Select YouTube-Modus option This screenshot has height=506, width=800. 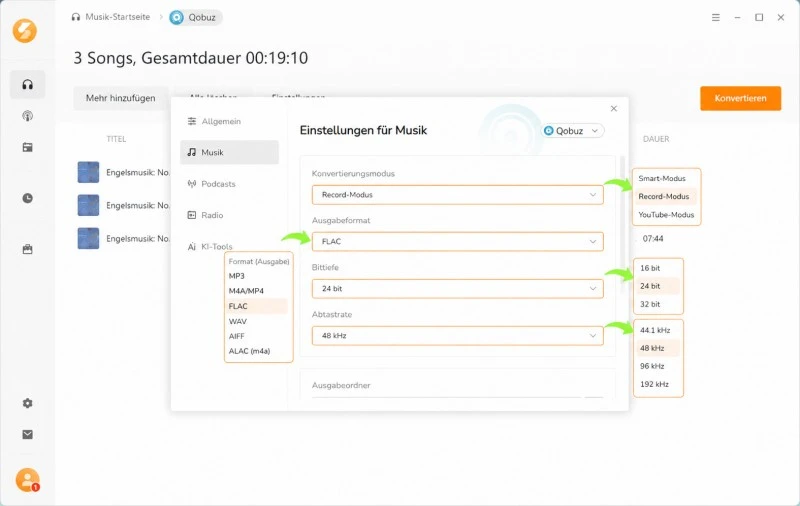click(666, 215)
